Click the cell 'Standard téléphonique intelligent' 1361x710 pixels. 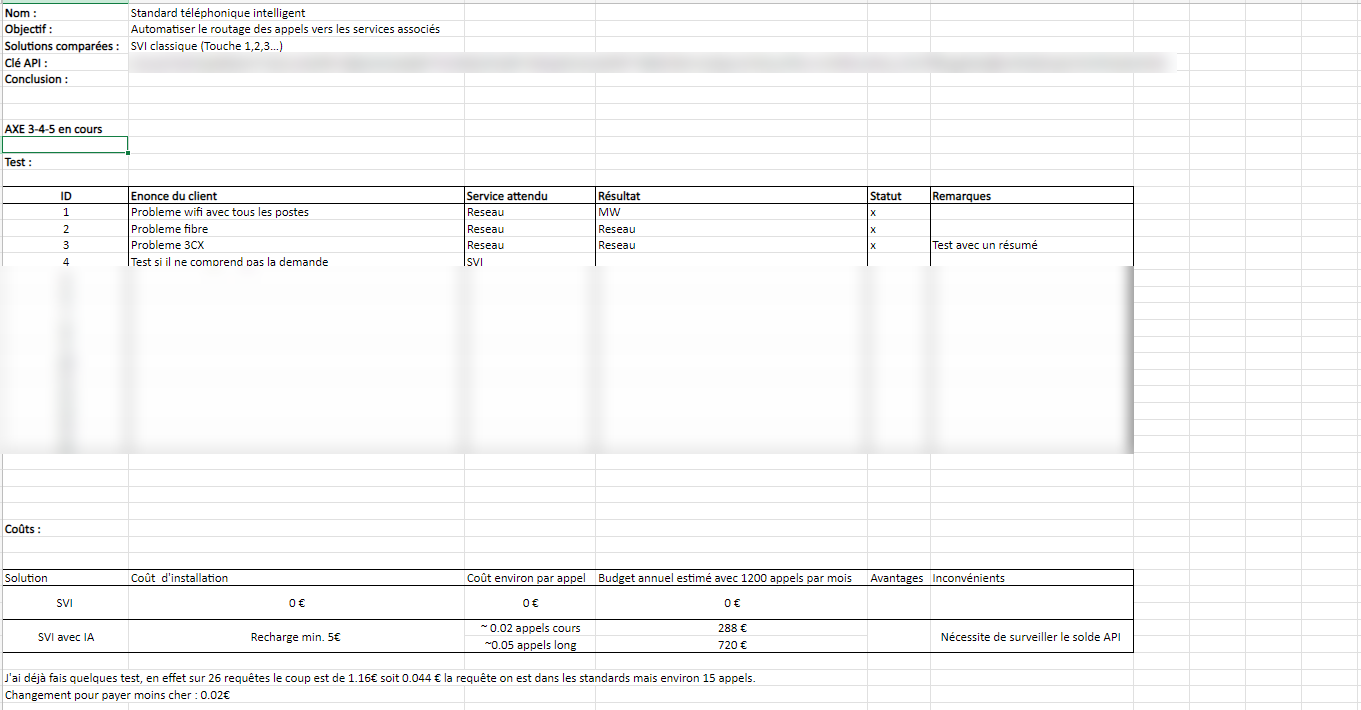point(296,13)
